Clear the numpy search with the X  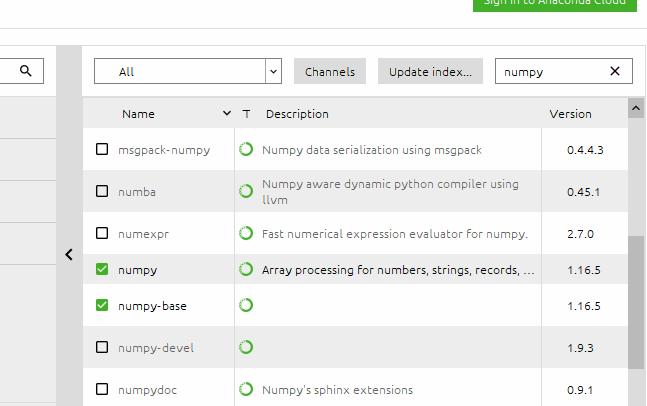click(x=615, y=71)
